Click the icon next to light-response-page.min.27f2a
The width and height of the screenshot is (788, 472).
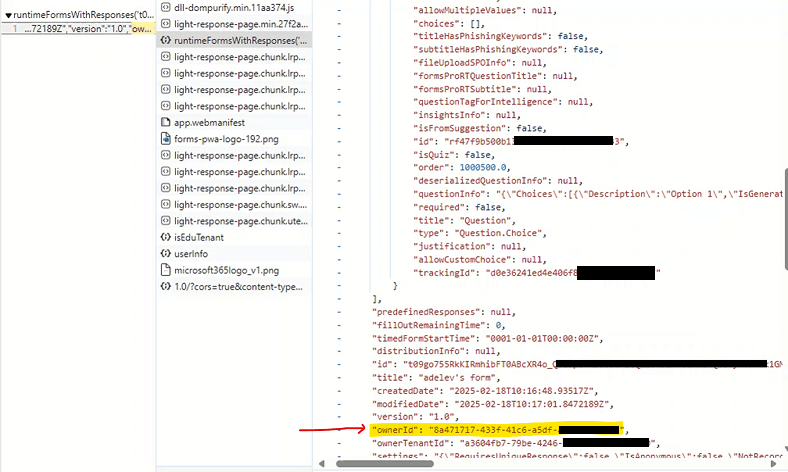point(165,24)
